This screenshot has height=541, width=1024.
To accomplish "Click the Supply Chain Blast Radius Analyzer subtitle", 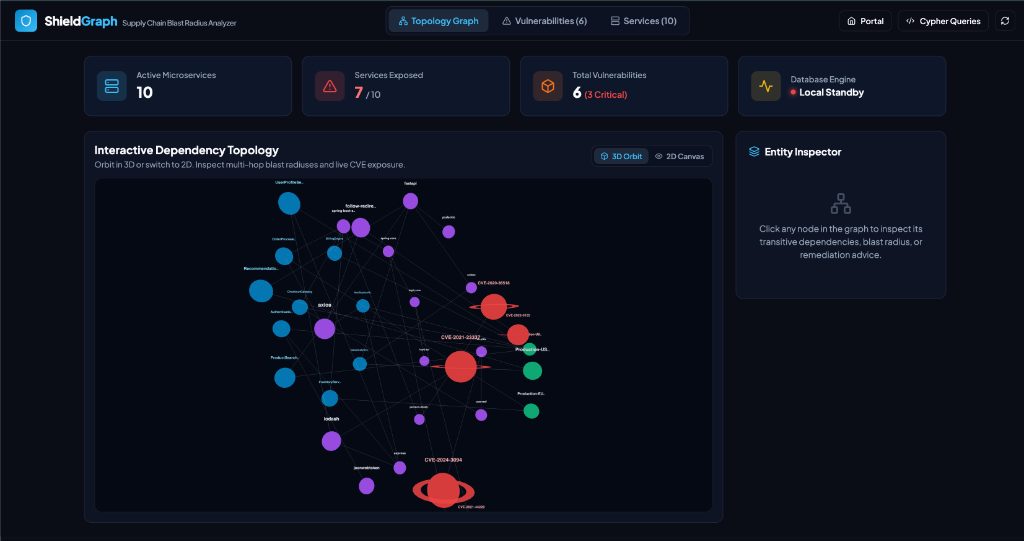I will point(180,23).
